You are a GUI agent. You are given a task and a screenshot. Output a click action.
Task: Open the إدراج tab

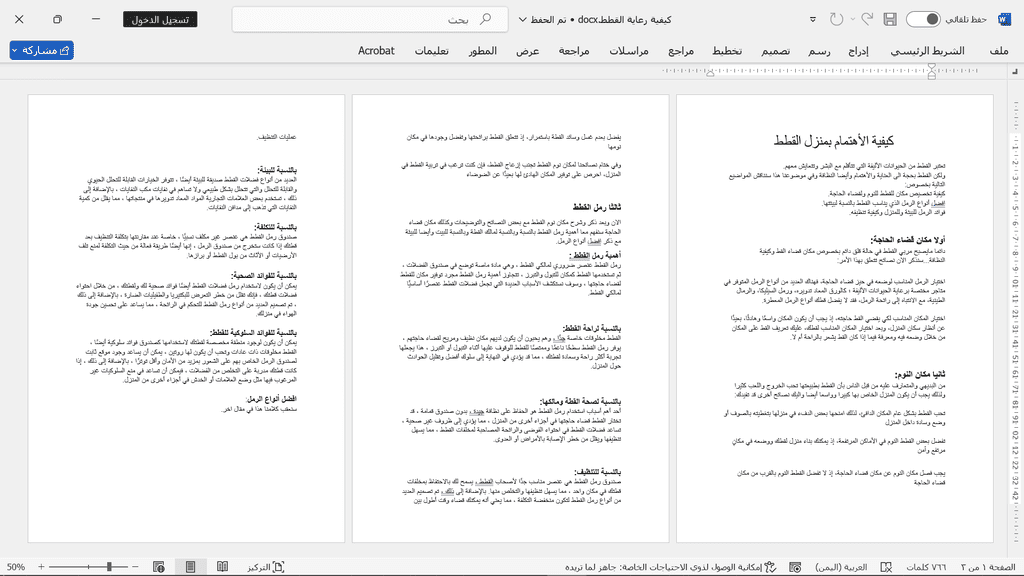(x=858, y=51)
